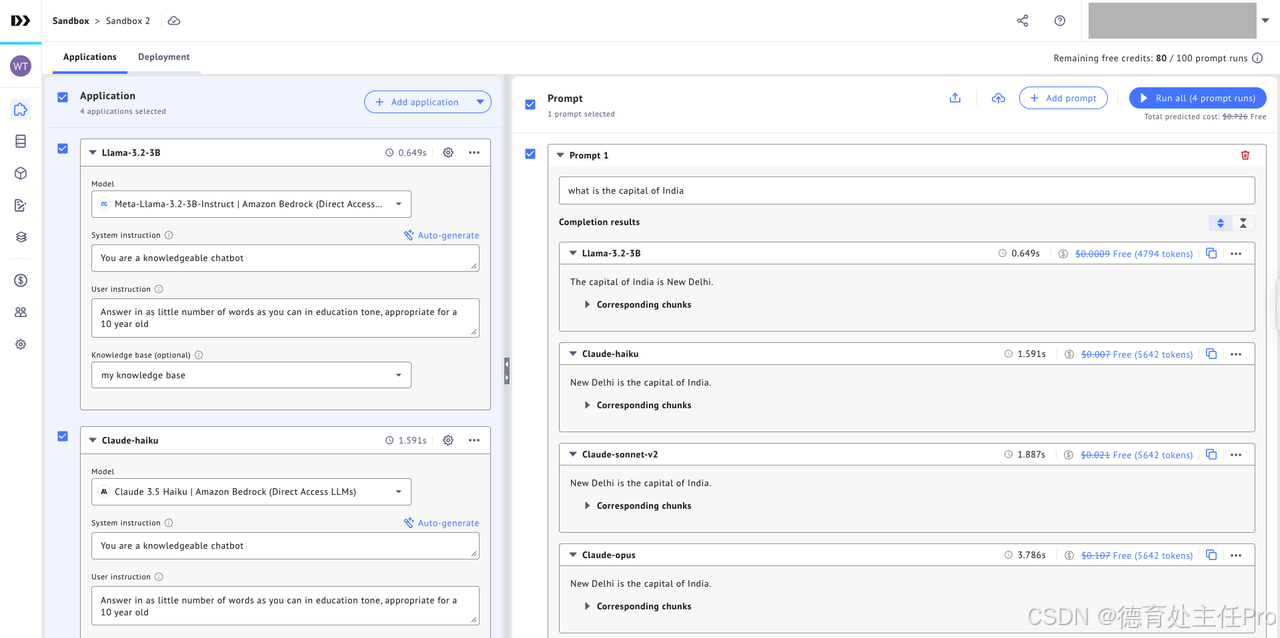The image size is (1280, 638).
Task: Open the team members icon in sidebar
Action: click(x=20, y=312)
